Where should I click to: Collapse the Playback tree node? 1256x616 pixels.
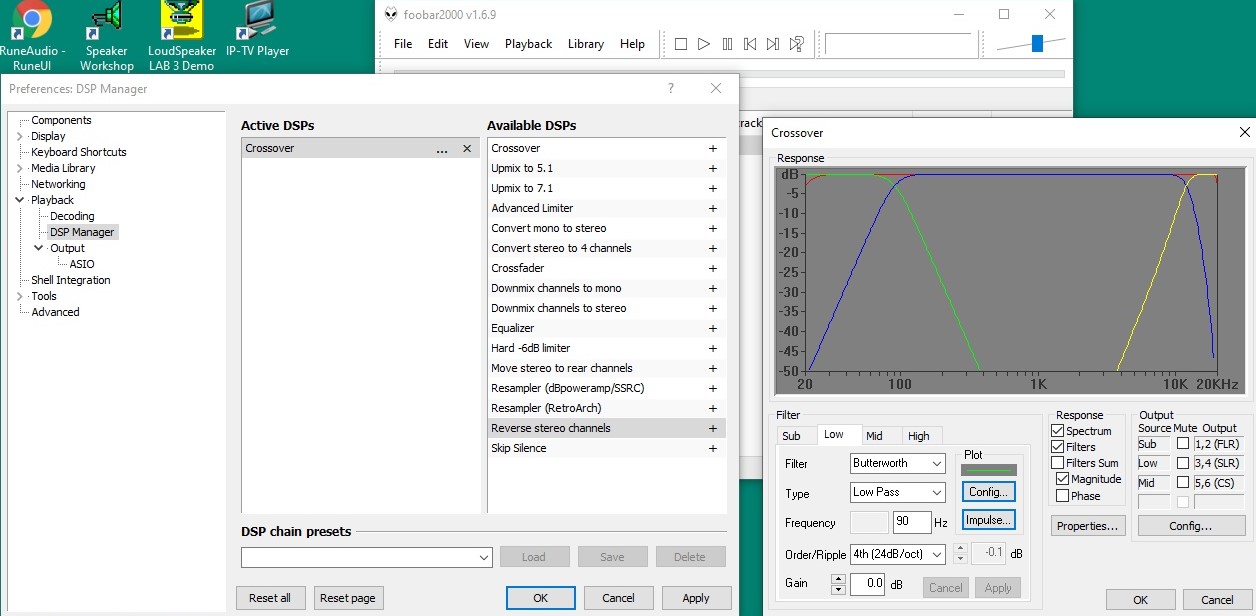(x=20, y=200)
